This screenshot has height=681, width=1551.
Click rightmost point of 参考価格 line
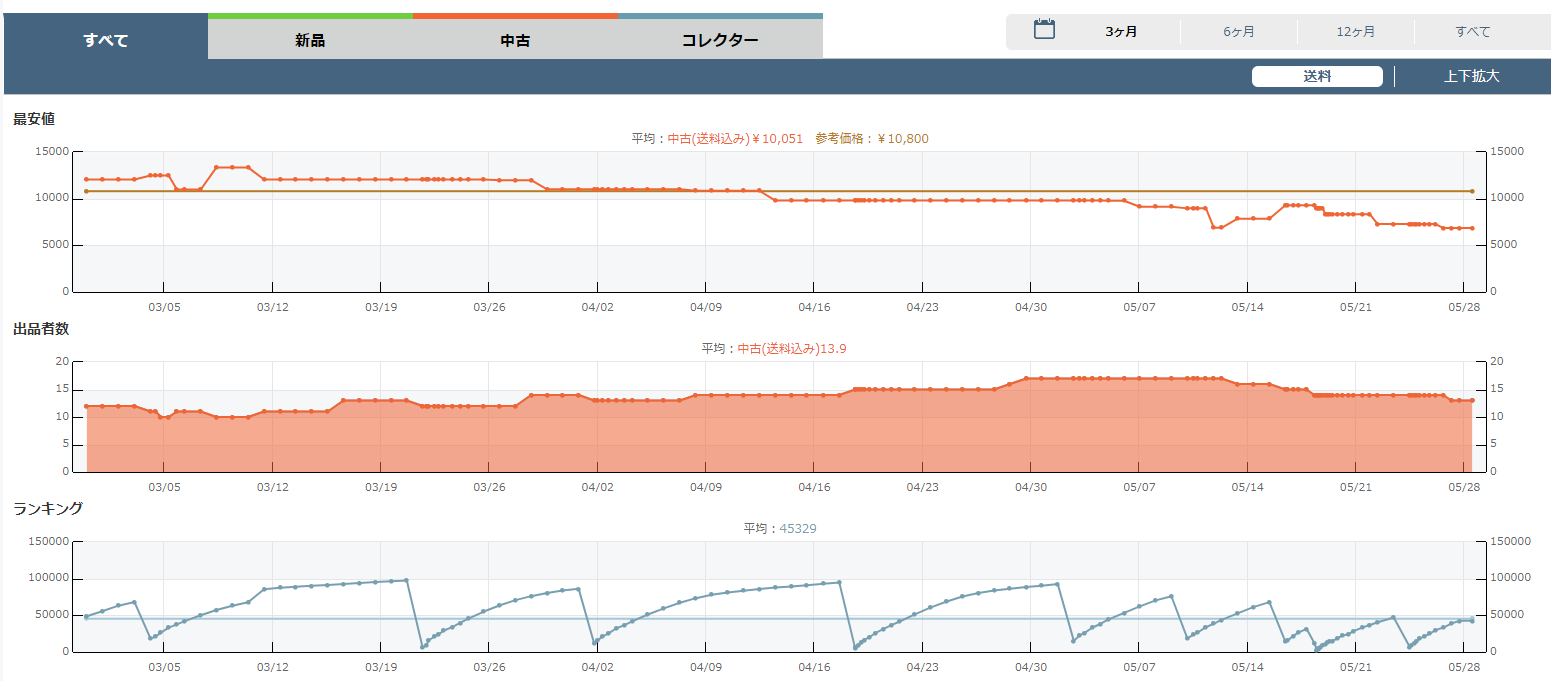tap(1471, 191)
